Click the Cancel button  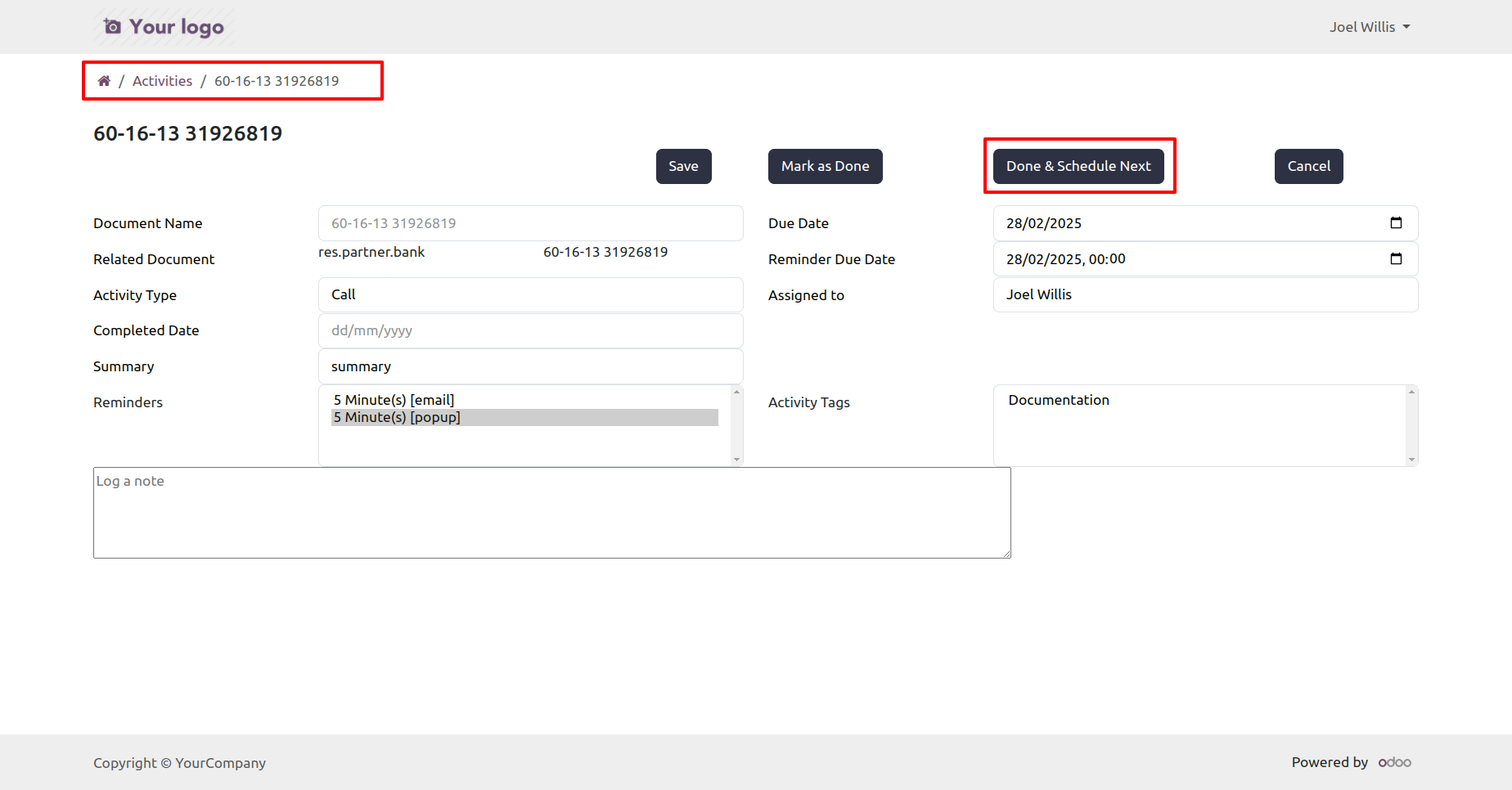coord(1308,166)
